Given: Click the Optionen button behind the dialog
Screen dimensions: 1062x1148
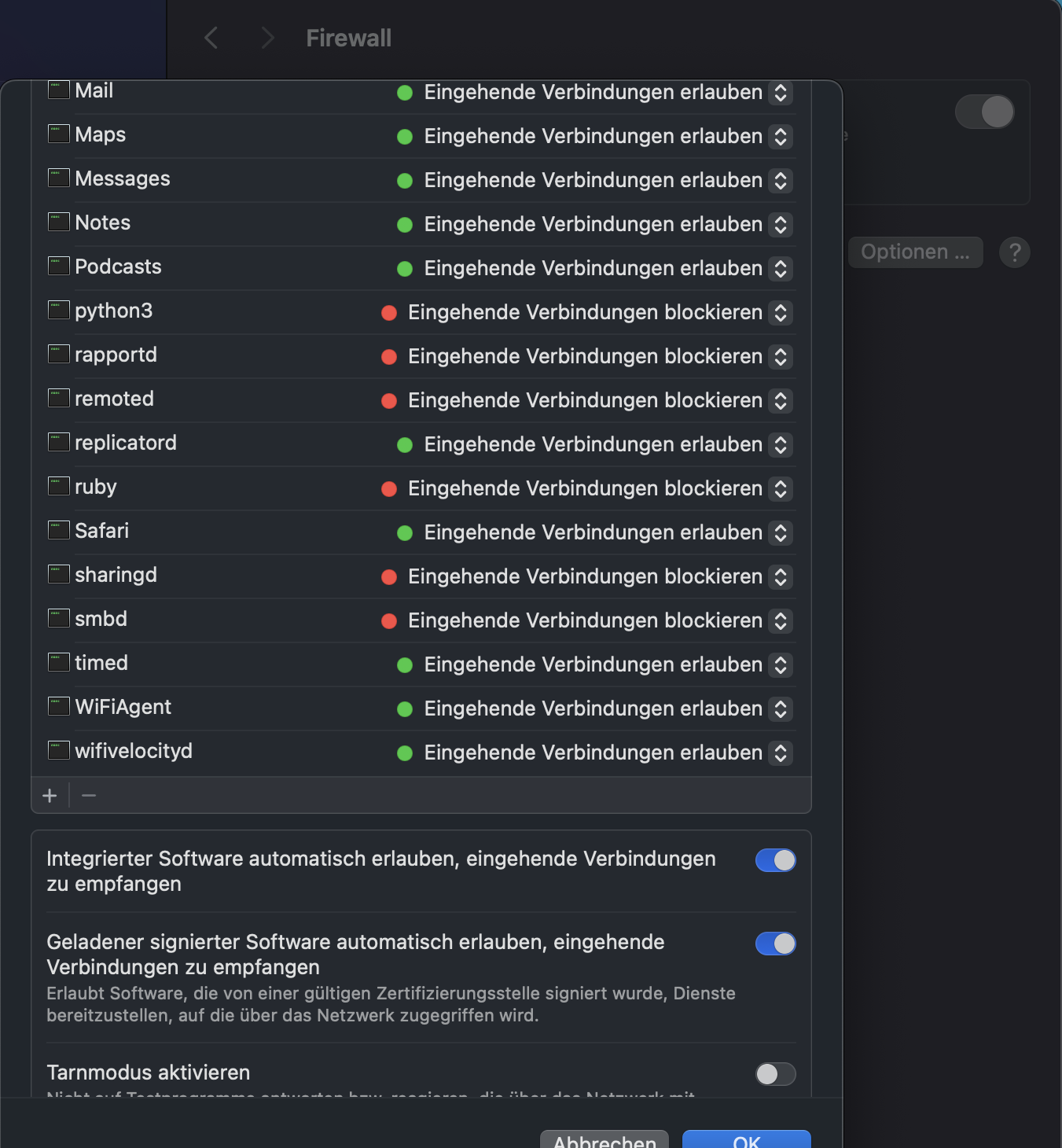Looking at the screenshot, I should point(915,252).
